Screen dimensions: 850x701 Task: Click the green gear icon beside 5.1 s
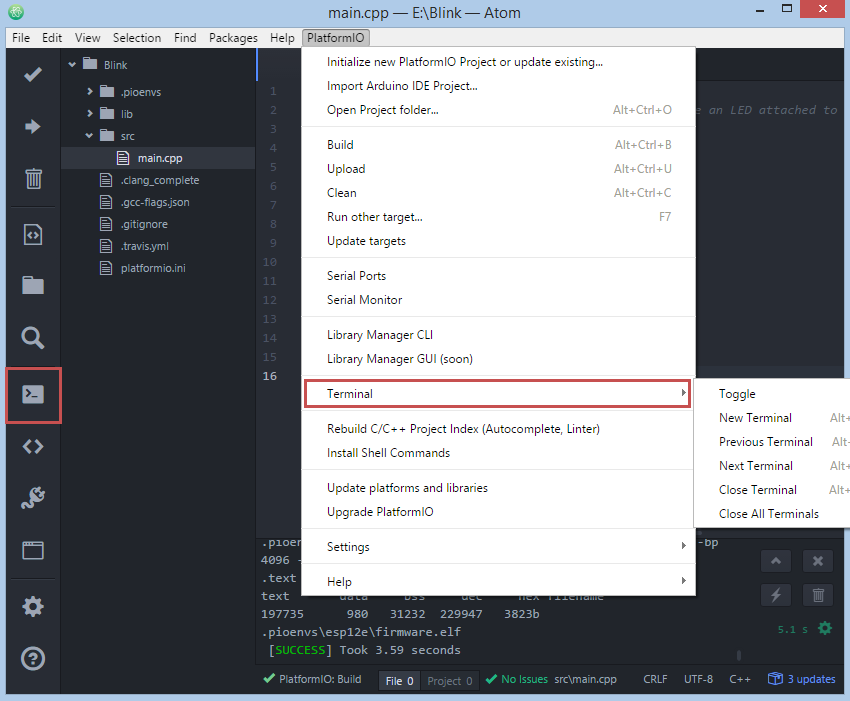click(825, 628)
